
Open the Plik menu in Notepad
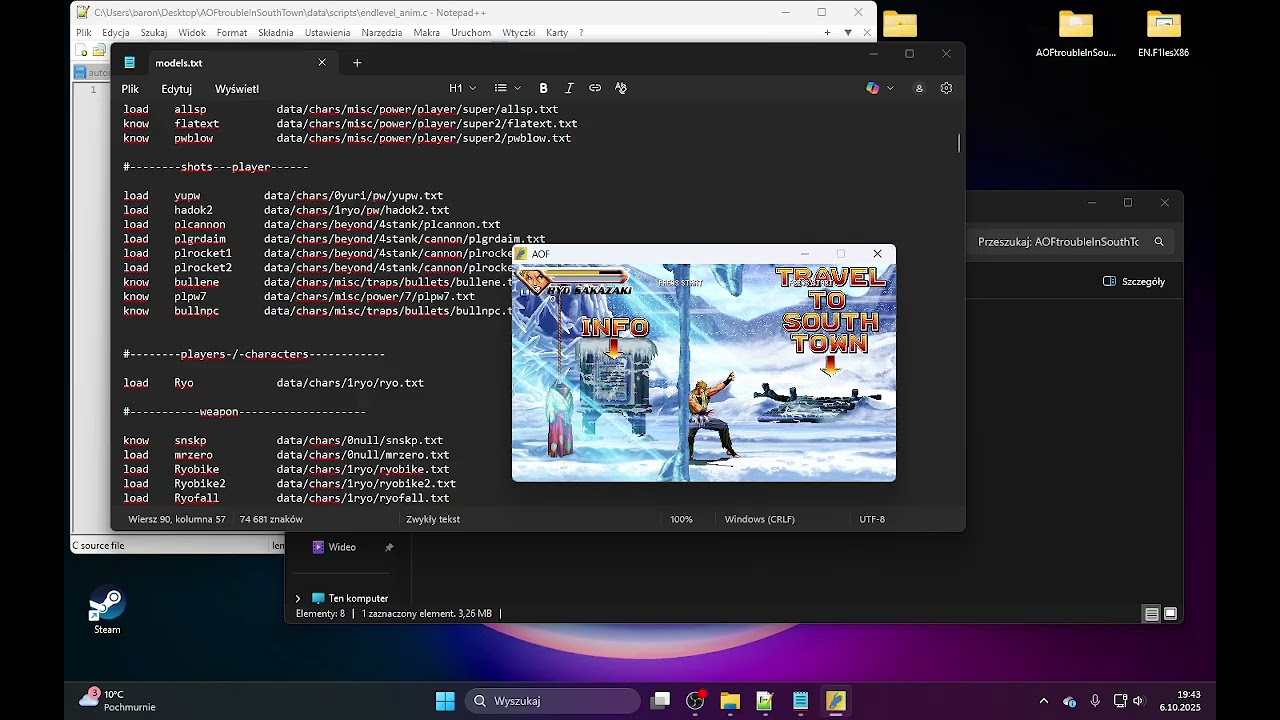pyautogui.click(x=130, y=89)
